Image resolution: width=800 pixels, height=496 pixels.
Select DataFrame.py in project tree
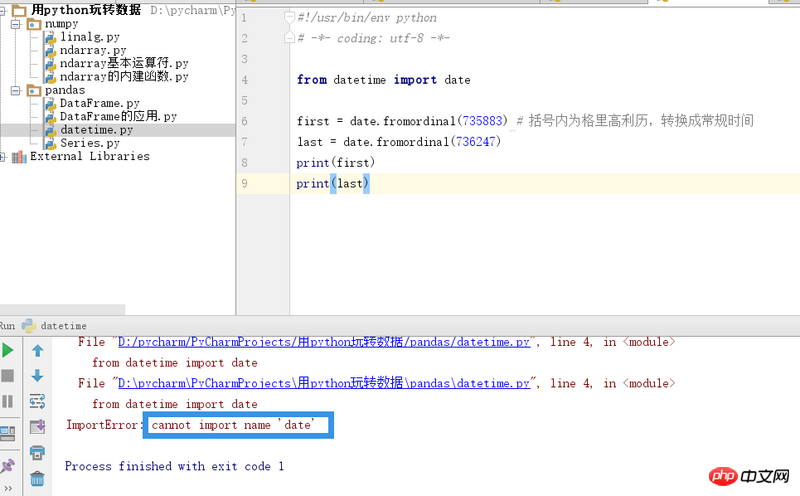[99, 103]
